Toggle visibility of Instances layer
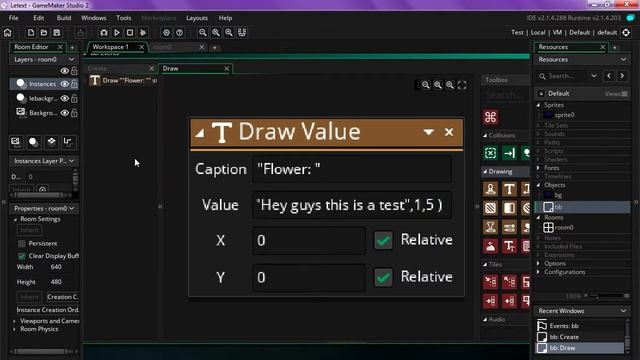The image size is (640, 360). pos(64,84)
